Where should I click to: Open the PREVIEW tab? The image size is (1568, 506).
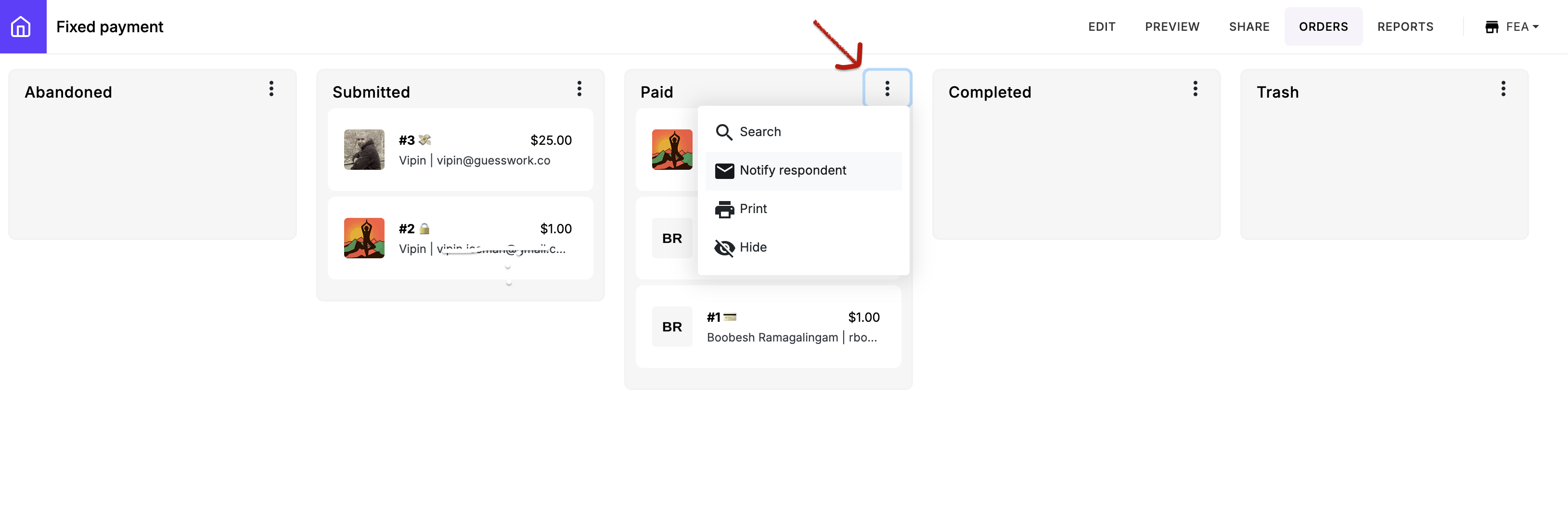(x=1172, y=27)
